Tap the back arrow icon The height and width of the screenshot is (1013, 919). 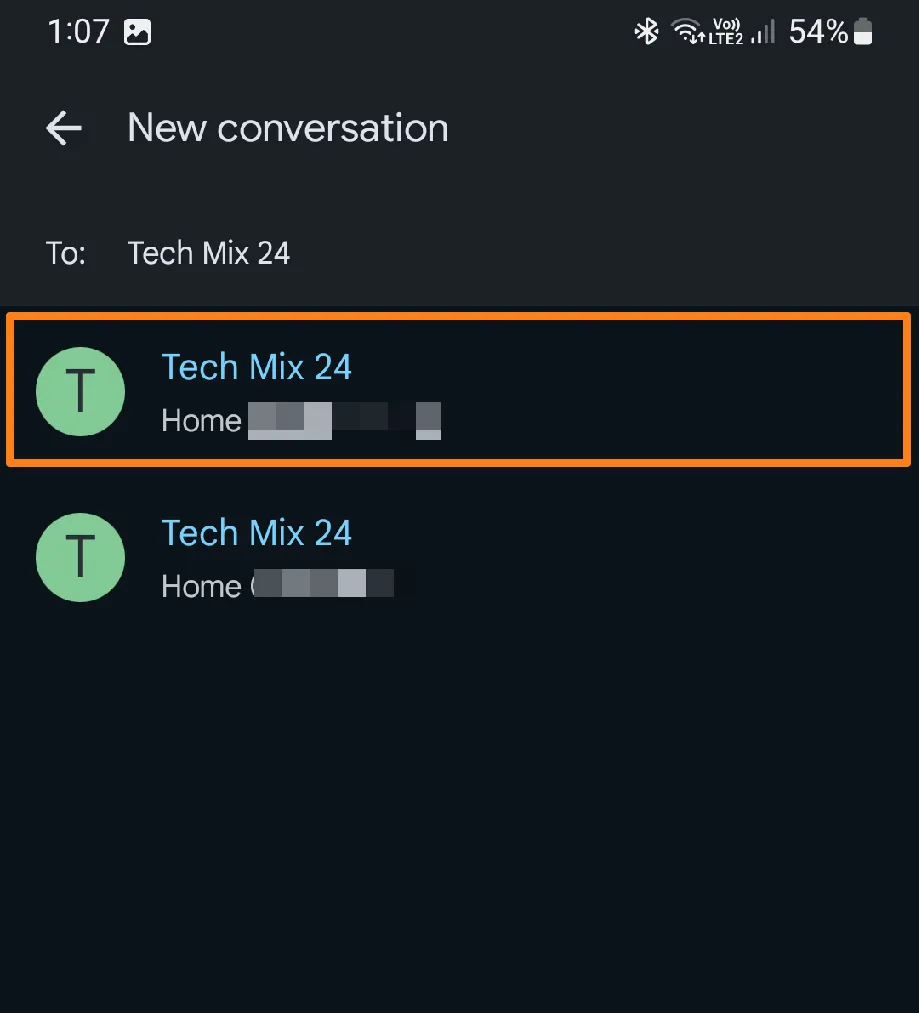click(64, 128)
